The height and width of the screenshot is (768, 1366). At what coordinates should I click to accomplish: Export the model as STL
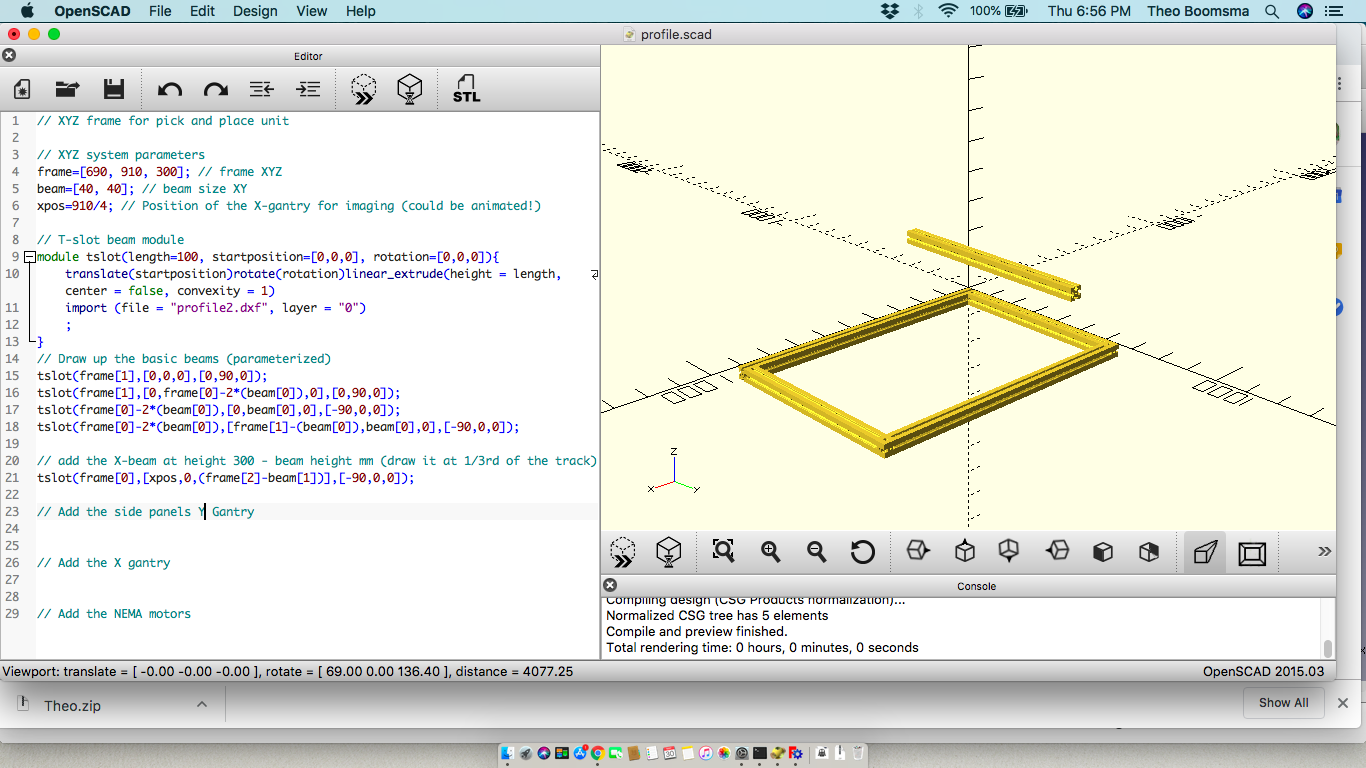(464, 89)
